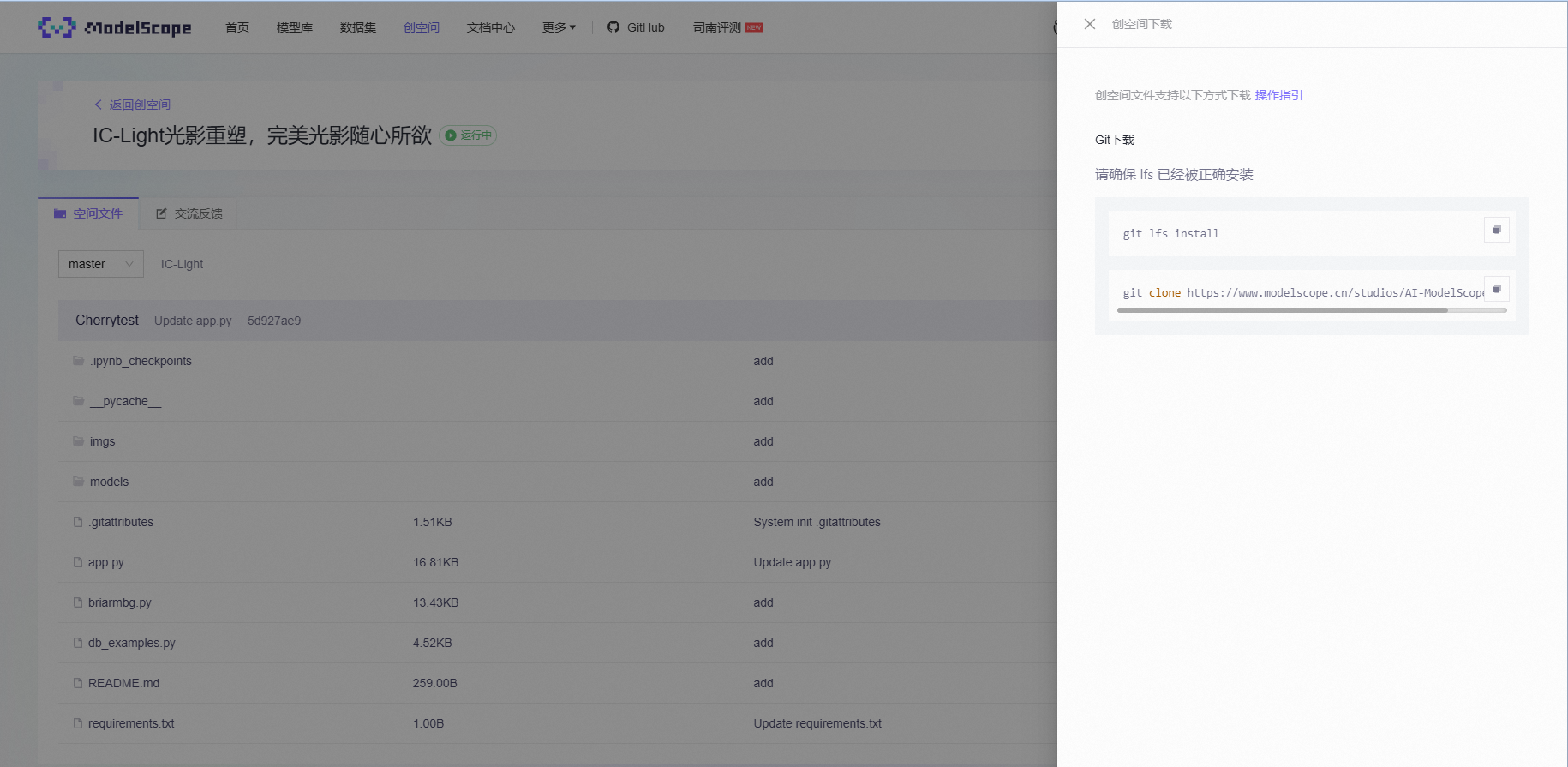The height and width of the screenshot is (767, 1568).
Task: Open the db_examples.py file
Action: tap(132, 643)
